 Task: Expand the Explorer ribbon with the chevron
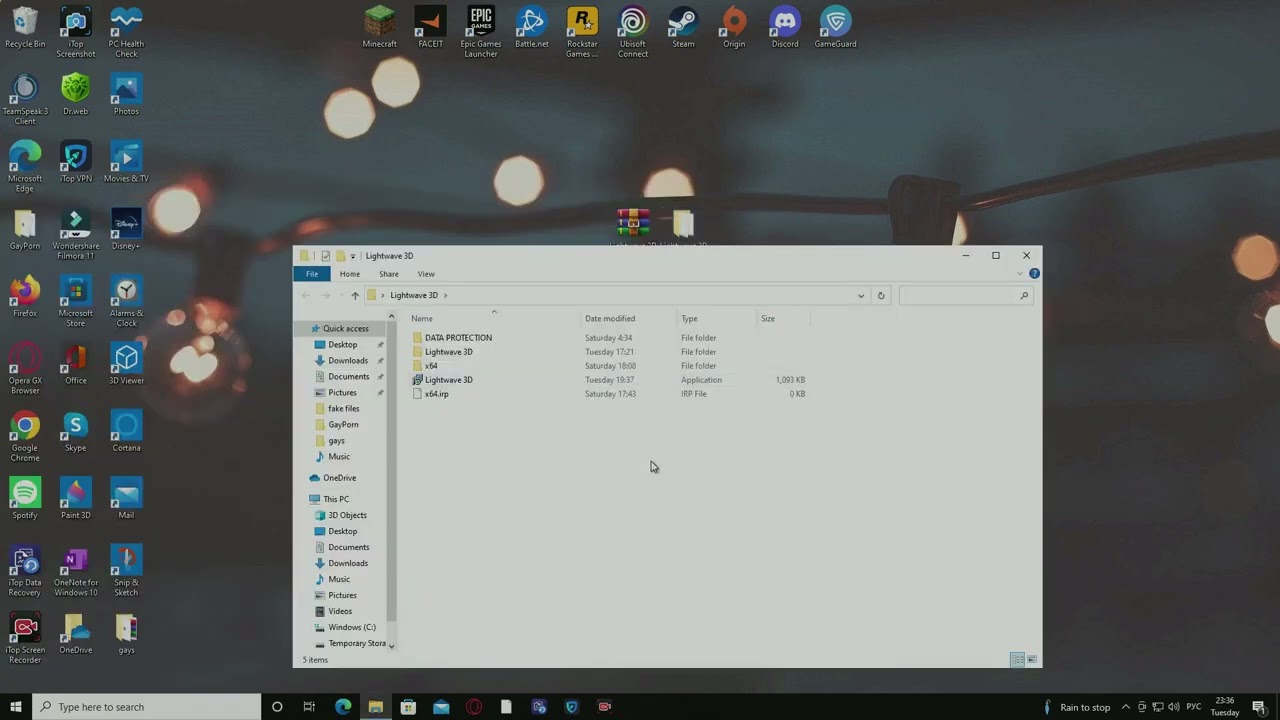[1020, 274]
